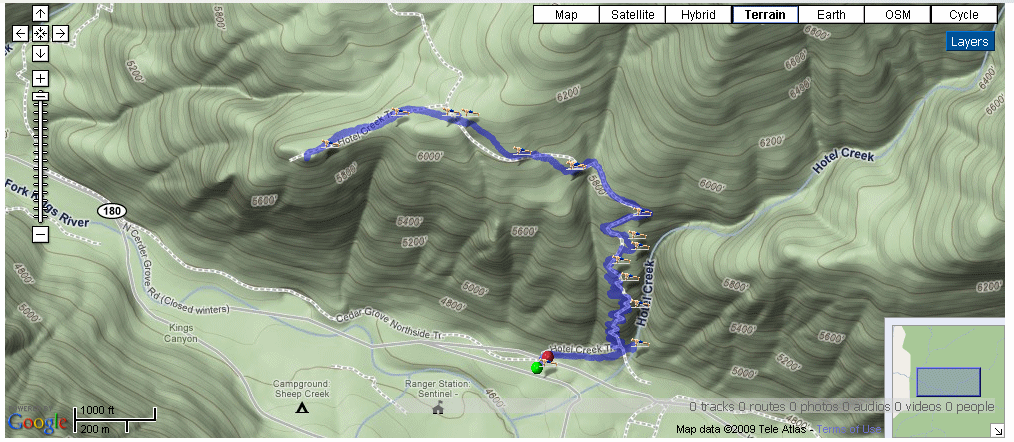Zoom out with the minus button
This screenshot has height=442, width=1014.
[40, 234]
